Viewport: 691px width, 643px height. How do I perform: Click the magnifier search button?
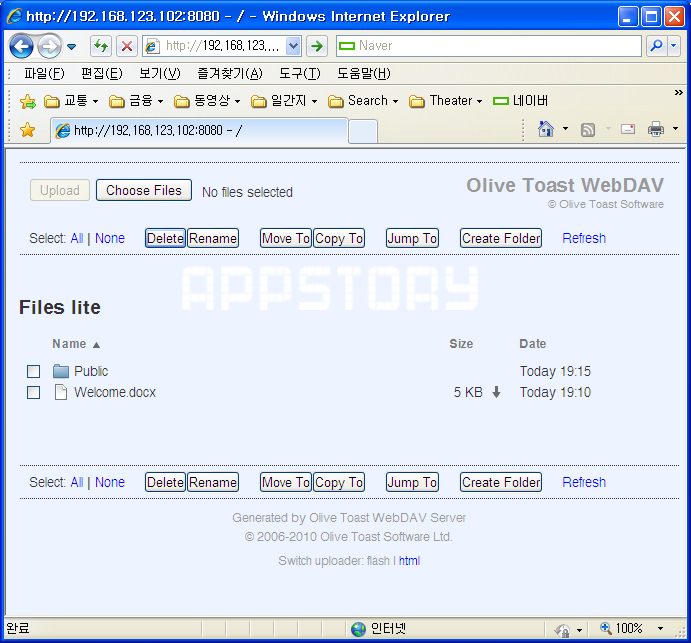tap(657, 46)
